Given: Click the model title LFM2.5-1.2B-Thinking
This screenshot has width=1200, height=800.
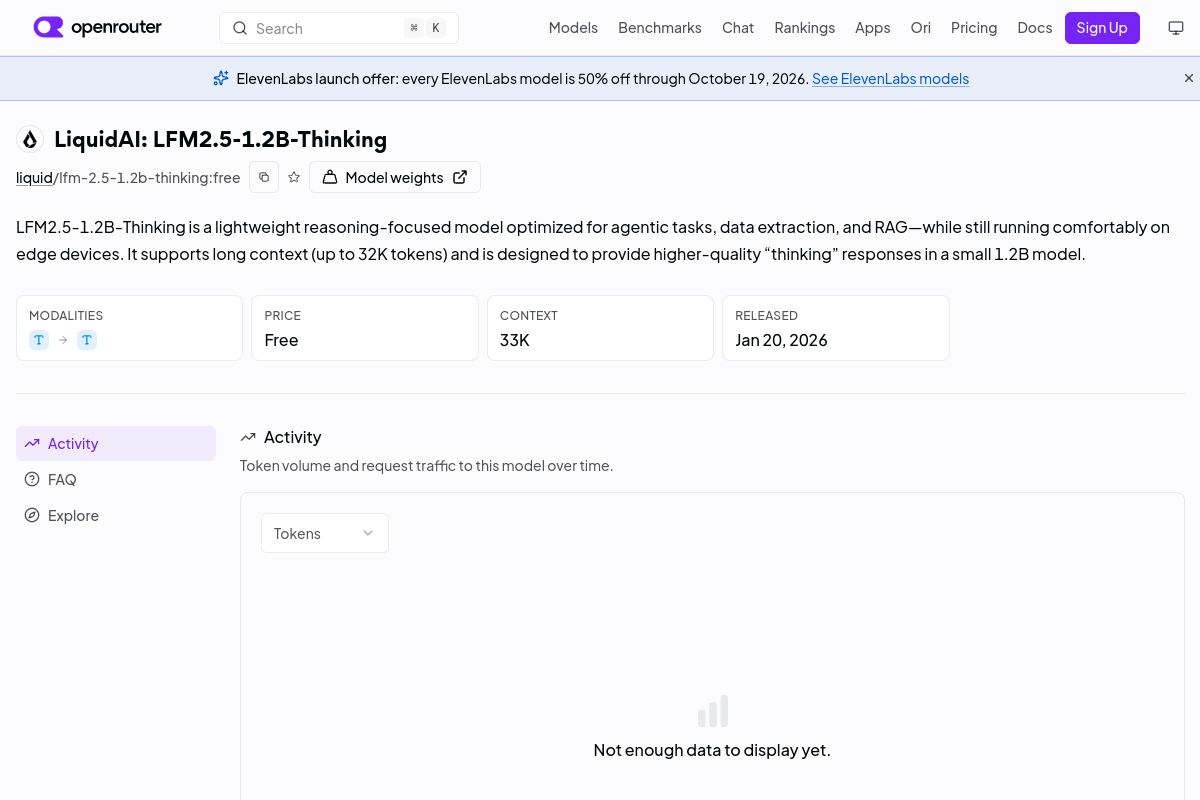Looking at the screenshot, I should click(x=220, y=139).
